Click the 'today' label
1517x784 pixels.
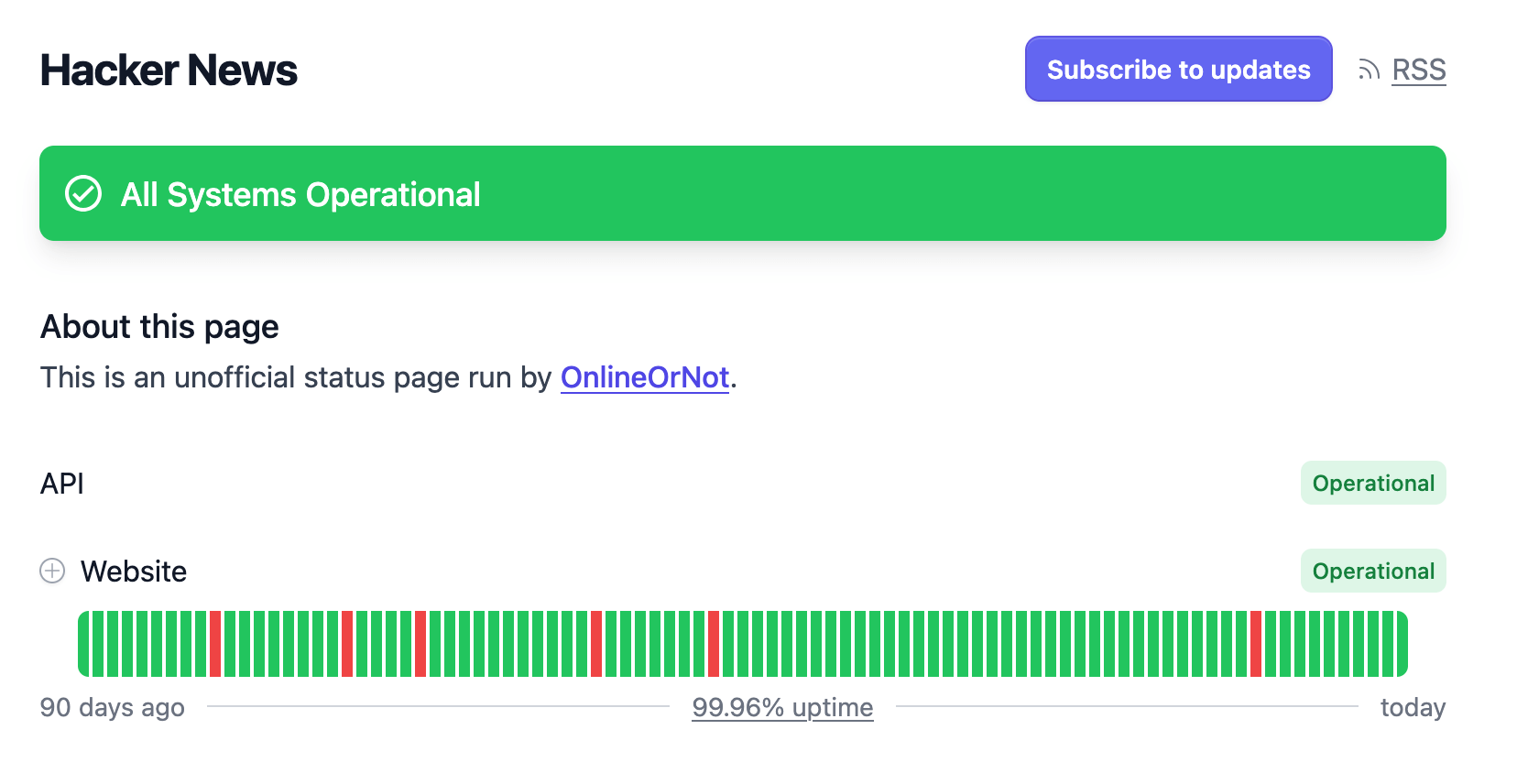[x=1413, y=707]
